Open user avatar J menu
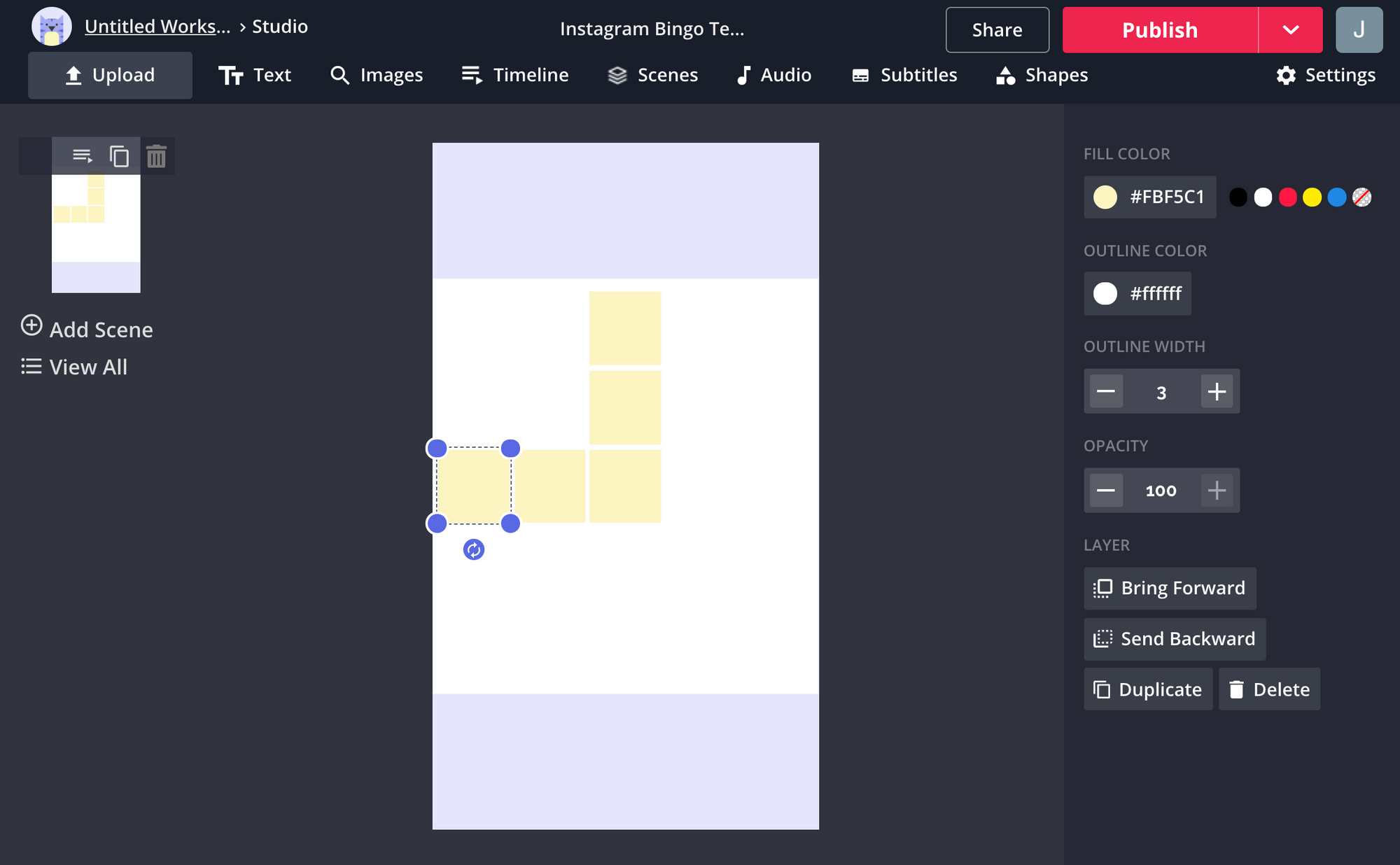Image resolution: width=1400 pixels, height=865 pixels. 1358,30
